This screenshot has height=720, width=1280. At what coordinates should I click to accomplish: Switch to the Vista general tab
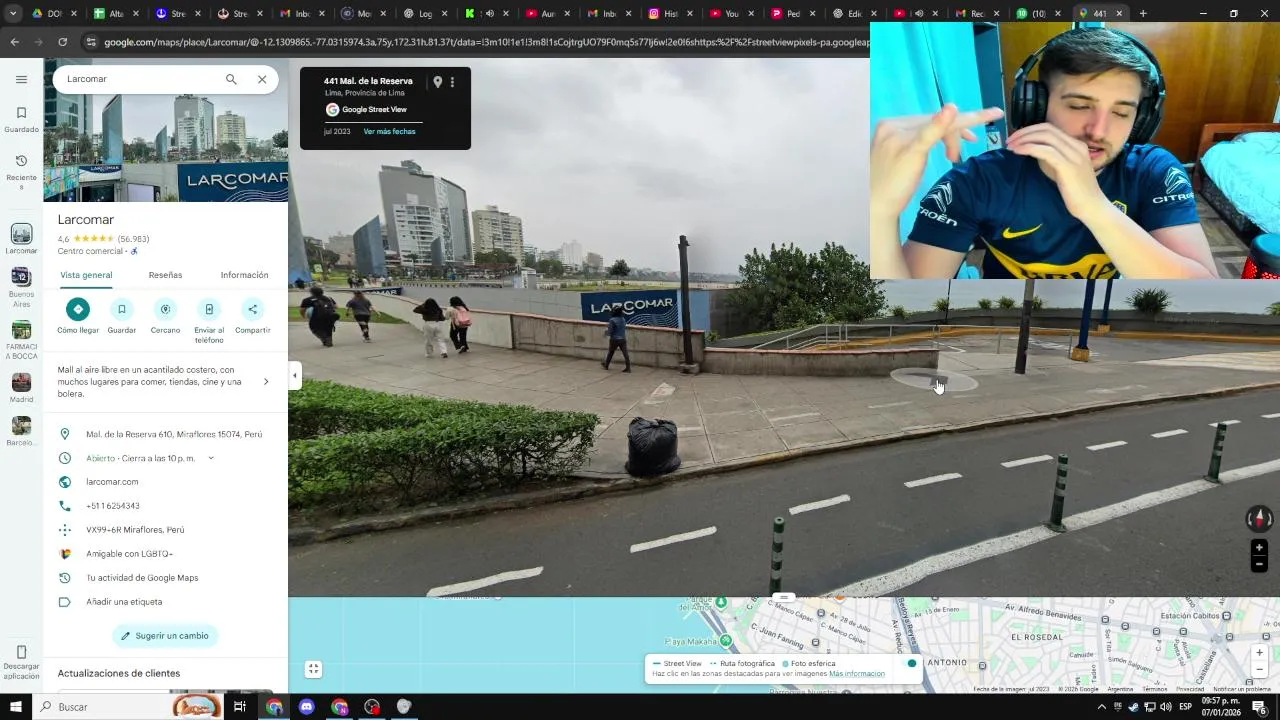(86, 275)
